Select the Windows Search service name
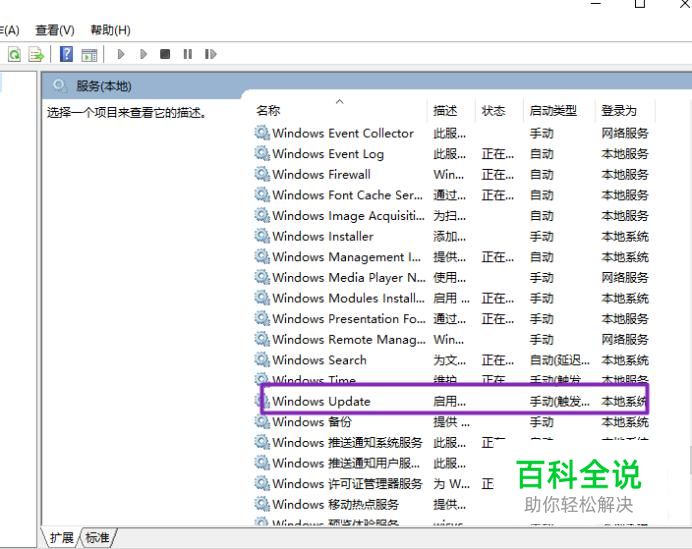Viewport: 692px width, 549px height. (x=319, y=360)
